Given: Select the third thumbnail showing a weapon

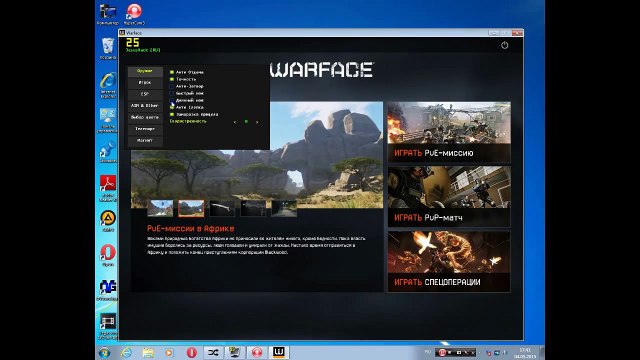Looking at the screenshot, I should pyautogui.click(x=222, y=208).
